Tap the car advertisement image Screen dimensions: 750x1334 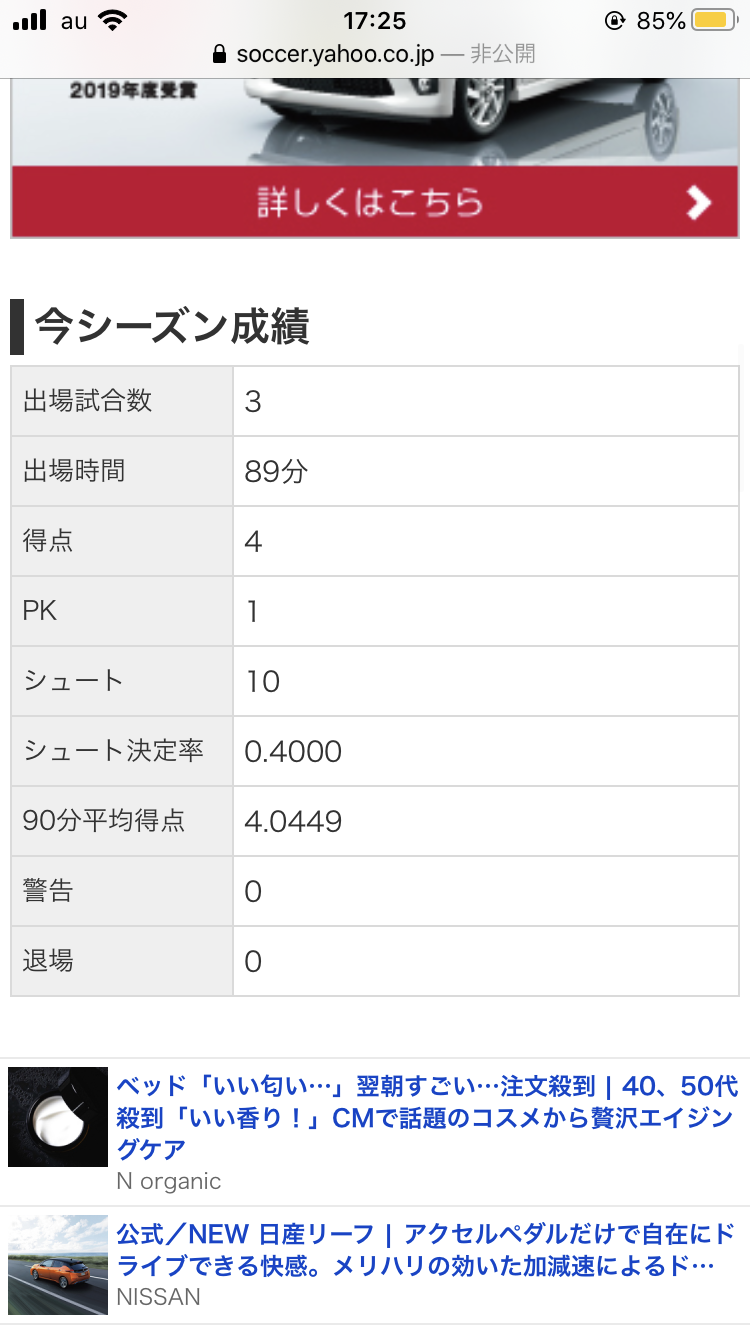(x=375, y=121)
